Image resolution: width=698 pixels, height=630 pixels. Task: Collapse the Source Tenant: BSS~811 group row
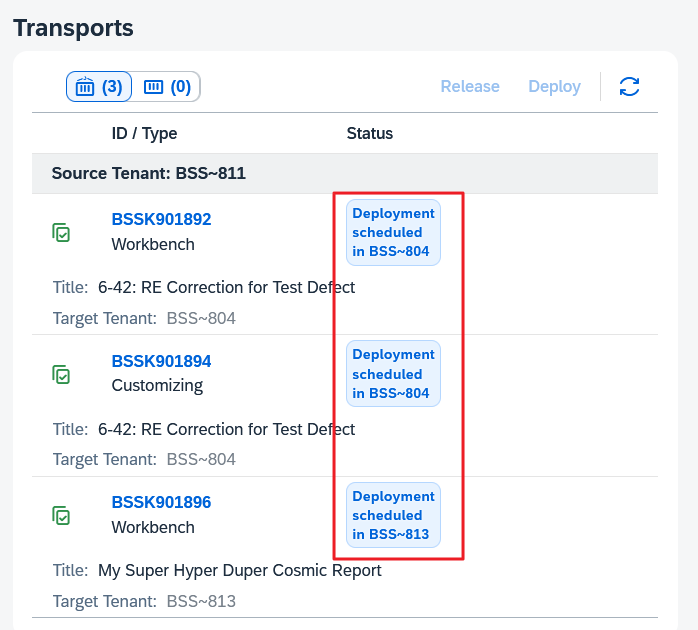(149, 173)
